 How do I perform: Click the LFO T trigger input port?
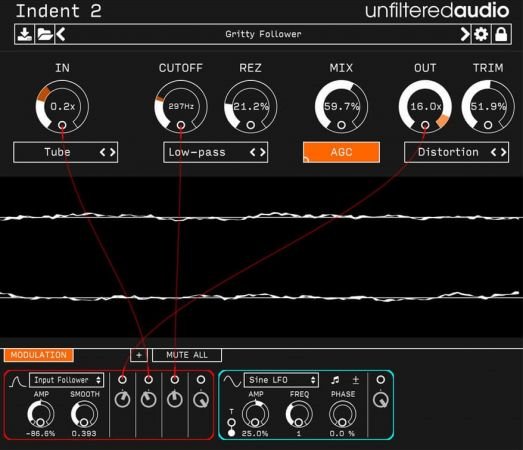[x=231, y=423]
